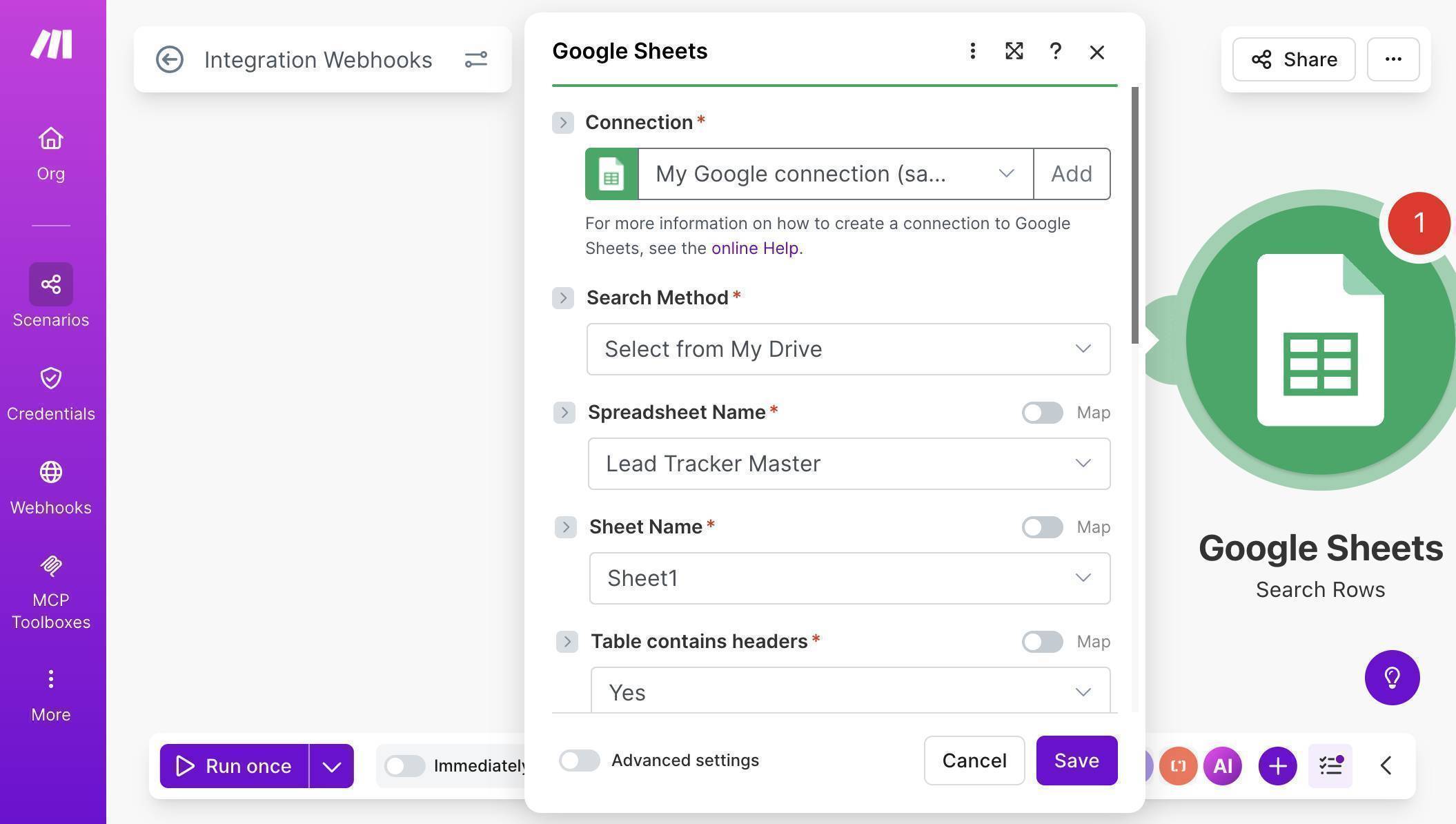This screenshot has width=1456, height=824.
Task: Add a new module with the plus icon
Action: (1277, 765)
